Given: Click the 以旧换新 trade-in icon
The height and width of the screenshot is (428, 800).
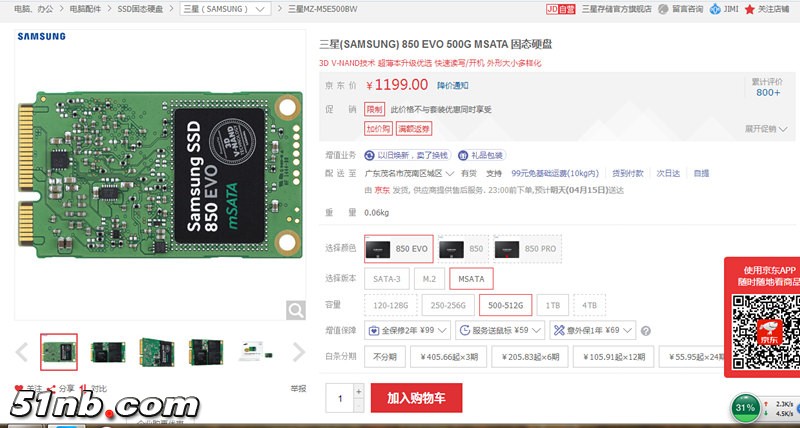Looking at the screenshot, I should pos(369,155).
